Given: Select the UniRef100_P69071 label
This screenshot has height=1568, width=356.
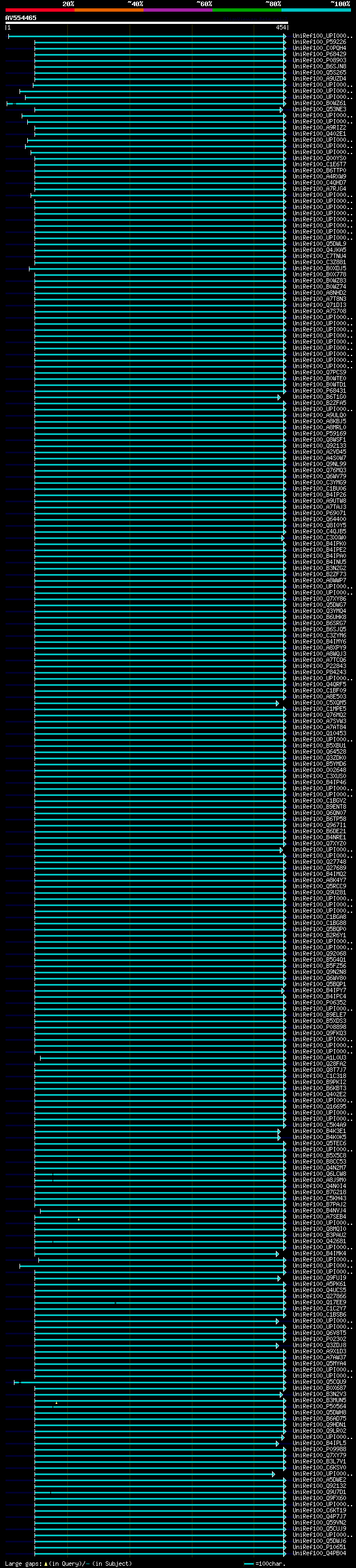Looking at the screenshot, I should point(319,513).
